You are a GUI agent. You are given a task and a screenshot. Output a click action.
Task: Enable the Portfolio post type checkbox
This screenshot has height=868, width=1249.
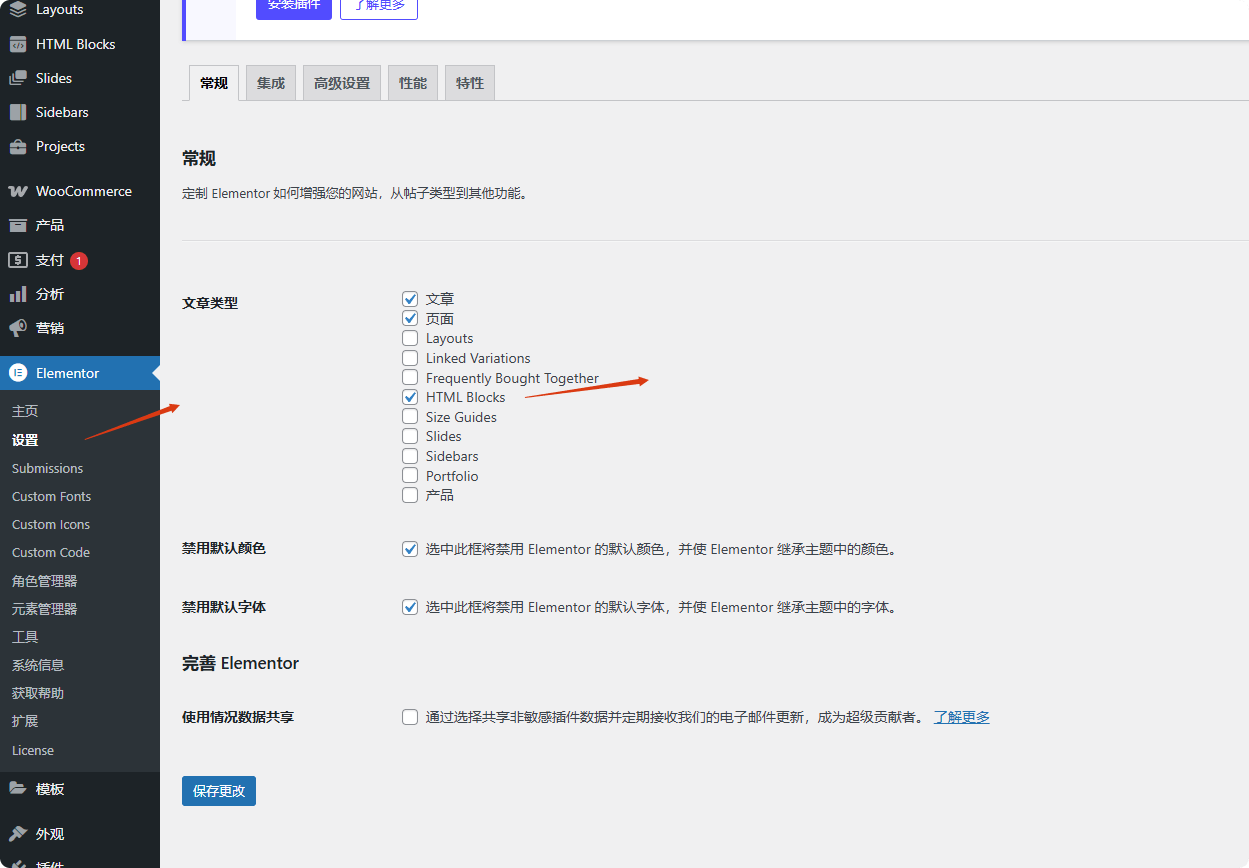coord(410,475)
